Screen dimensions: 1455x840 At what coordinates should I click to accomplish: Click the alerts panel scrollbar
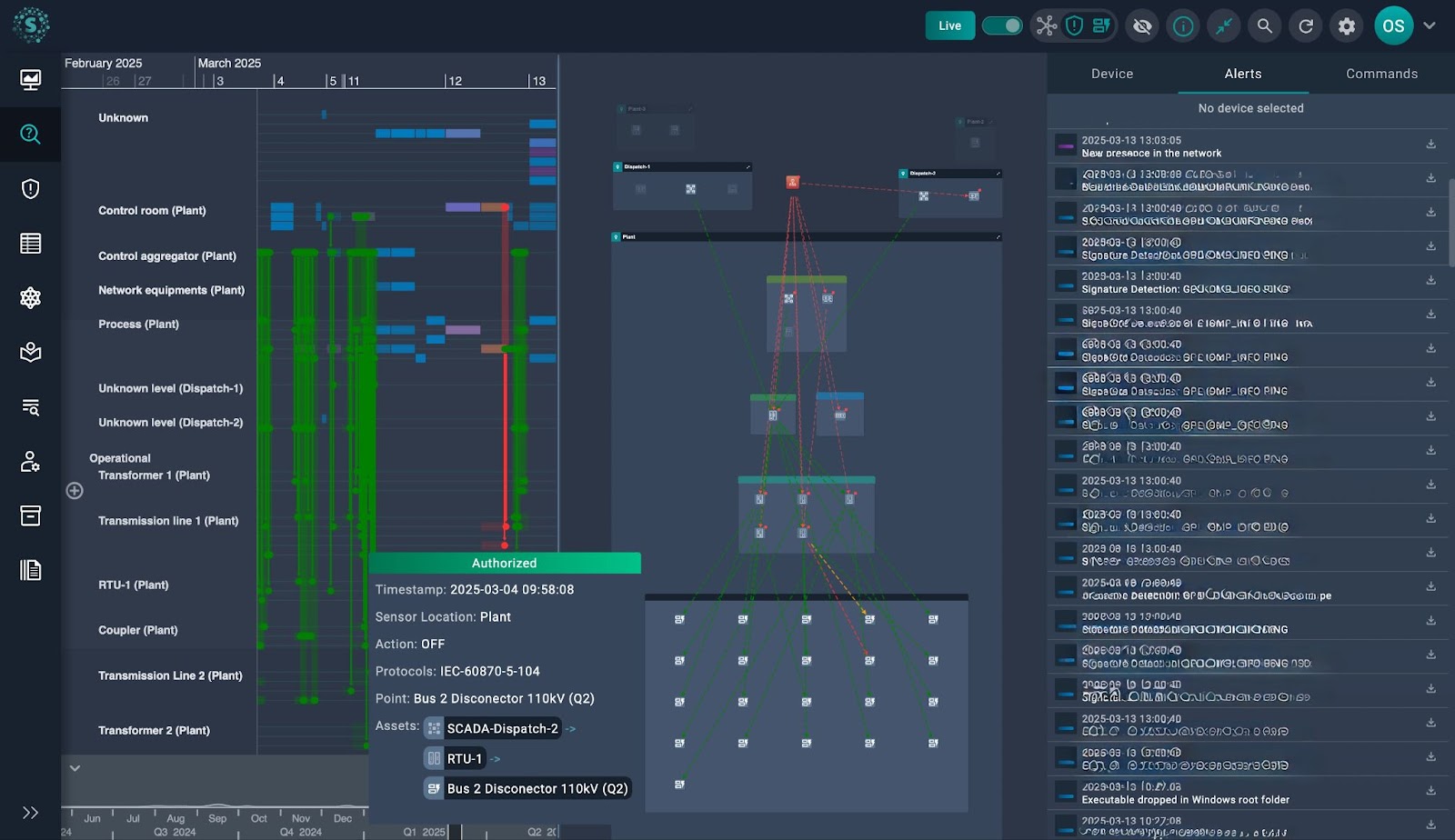pyautogui.click(x=1450, y=223)
